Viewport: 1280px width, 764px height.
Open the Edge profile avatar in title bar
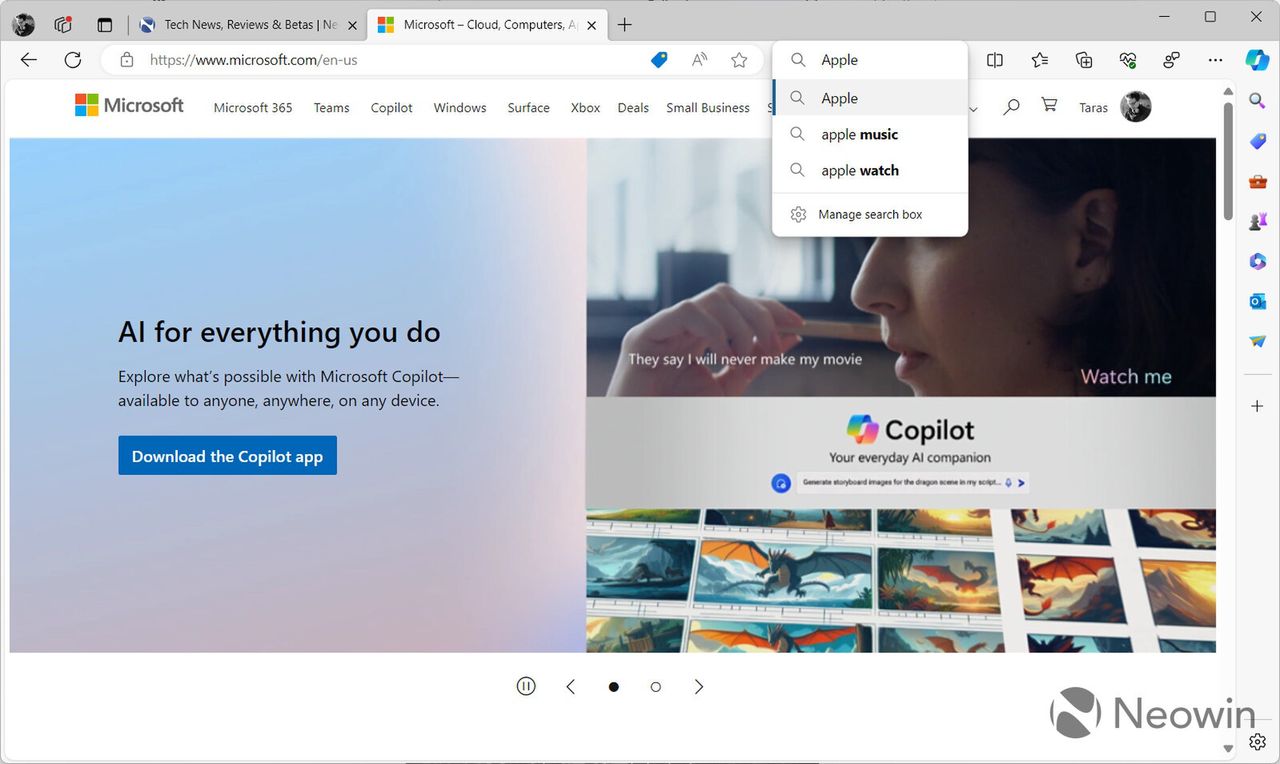(x=23, y=25)
